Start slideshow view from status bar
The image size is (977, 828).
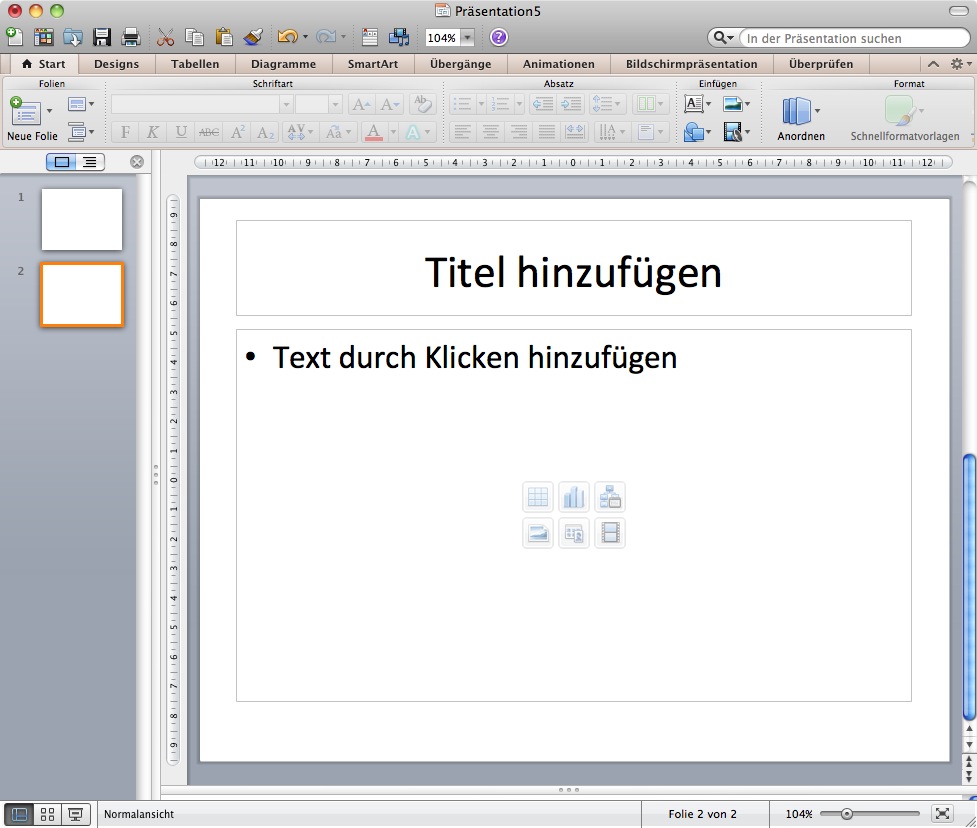[x=75, y=814]
